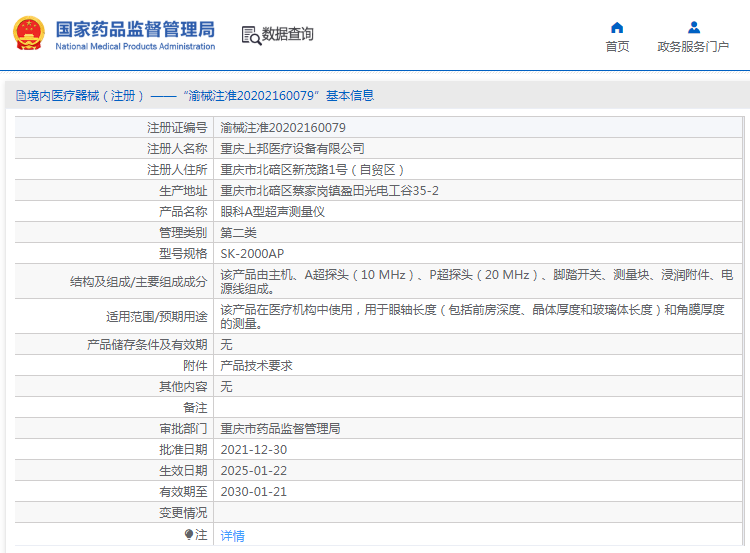The height and width of the screenshot is (553, 750).
Task: Click the document icon before 境内医疗器械
Action: click(x=21, y=96)
